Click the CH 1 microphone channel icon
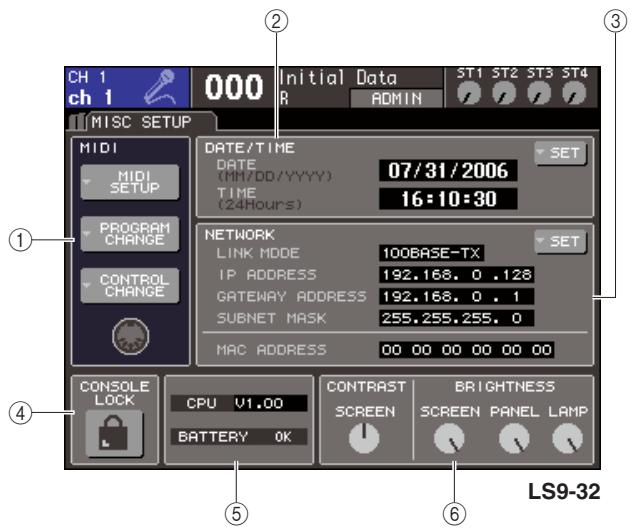631x531 pixels. (x=161, y=86)
